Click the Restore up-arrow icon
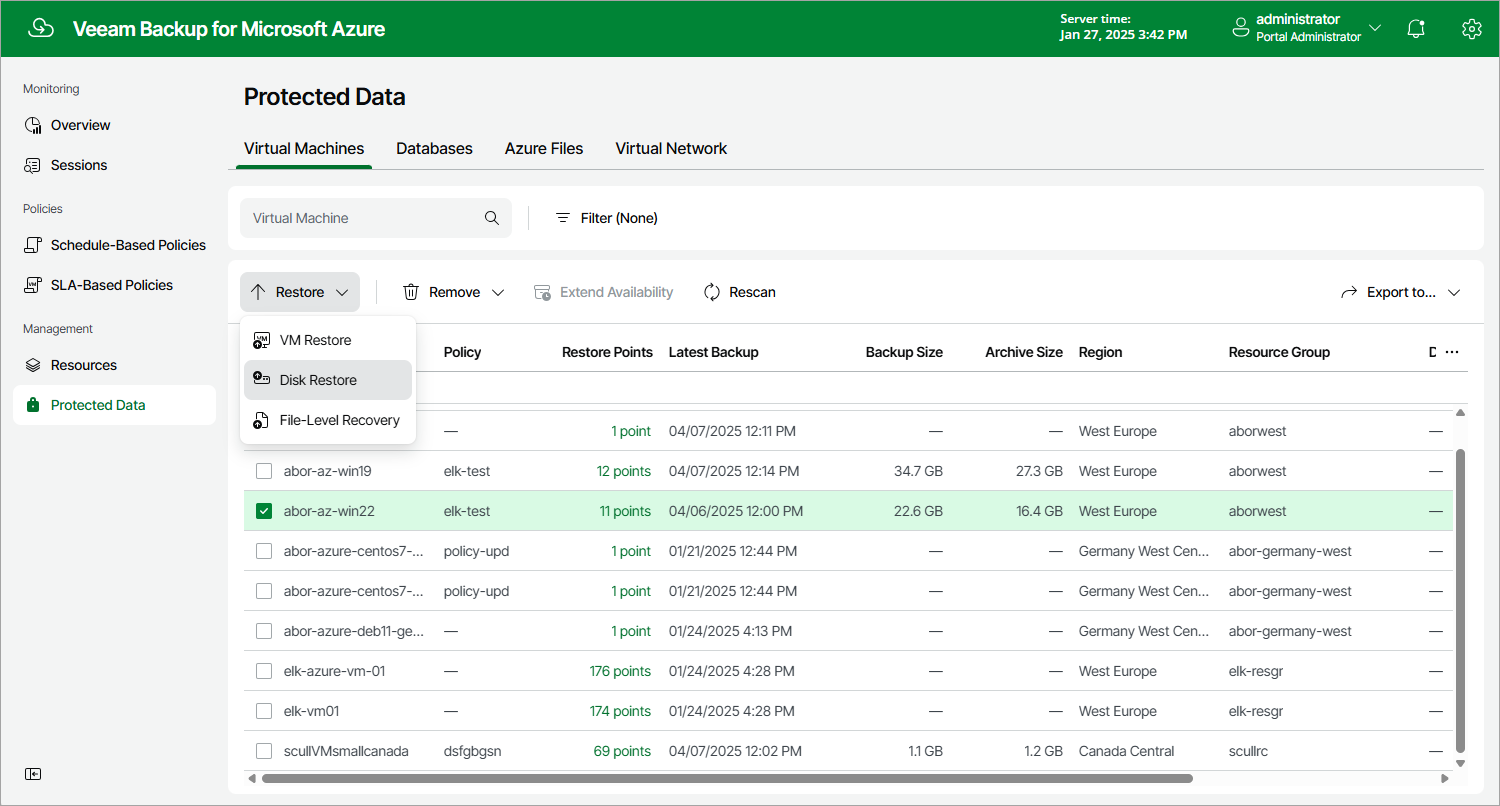 pos(258,292)
